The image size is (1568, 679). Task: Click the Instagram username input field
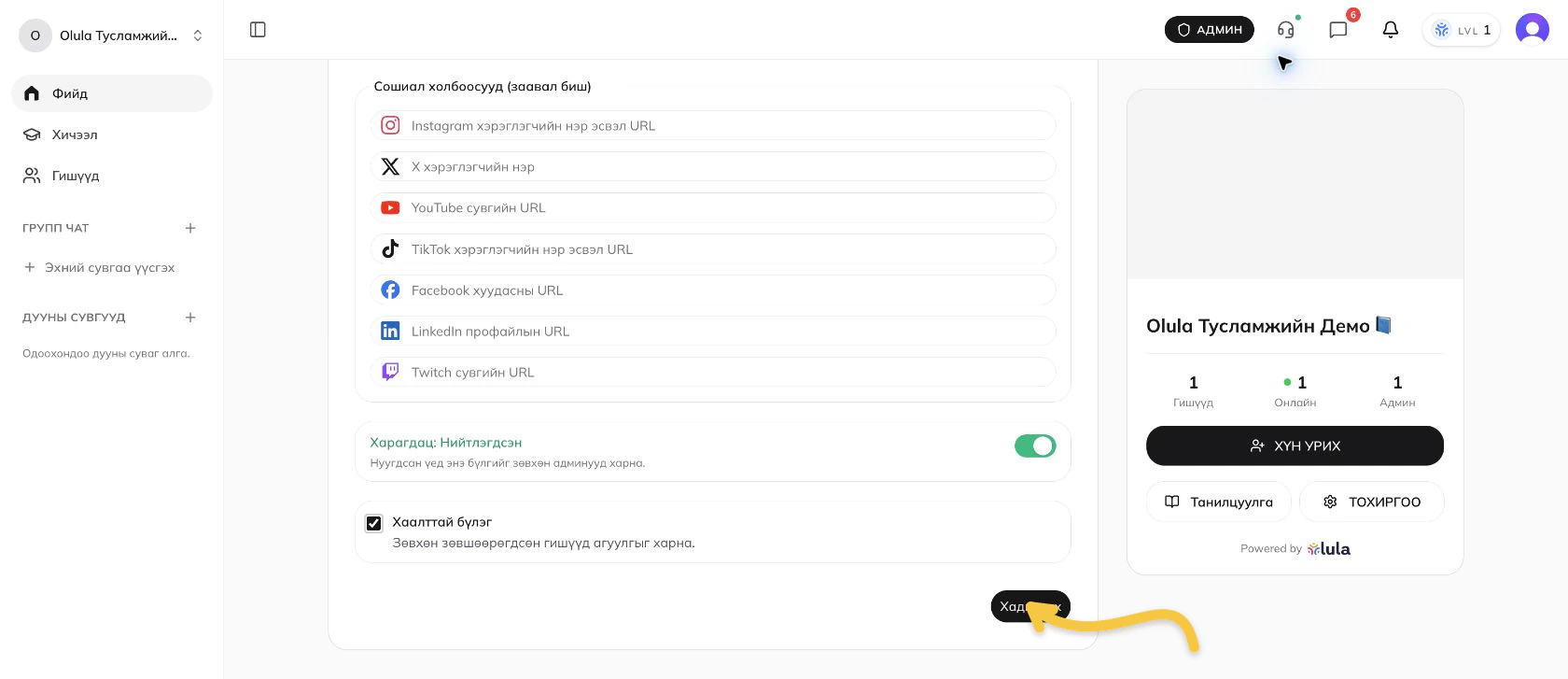pos(714,125)
